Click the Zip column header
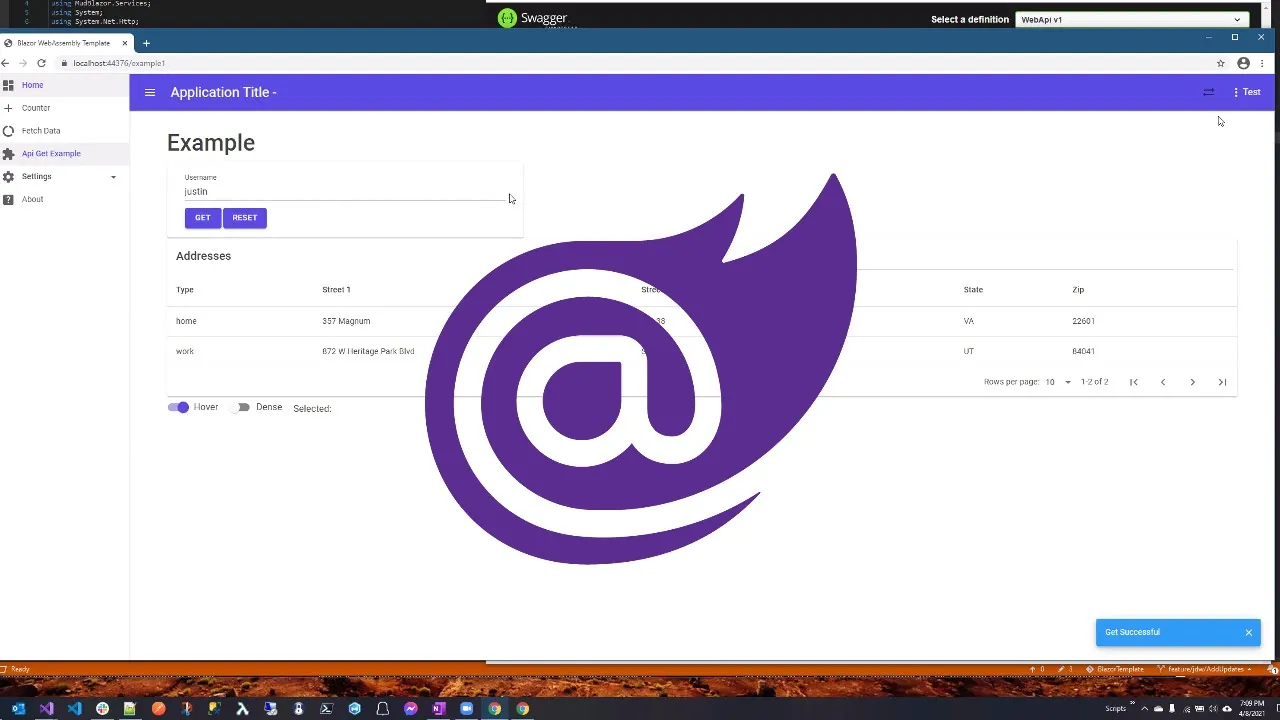The image size is (1280, 720). (x=1078, y=290)
